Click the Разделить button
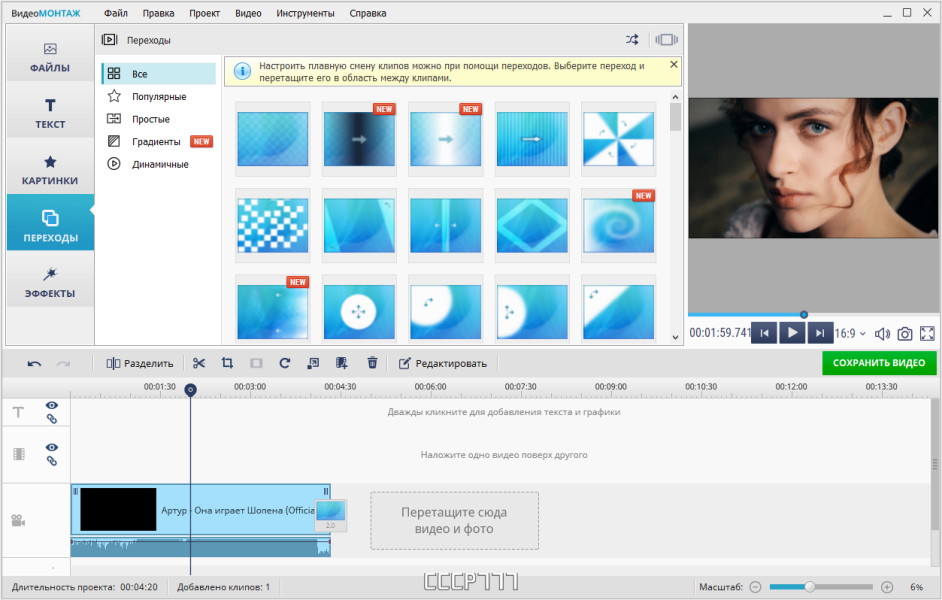The width and height of the screenshot is (942, 600). 140,363
